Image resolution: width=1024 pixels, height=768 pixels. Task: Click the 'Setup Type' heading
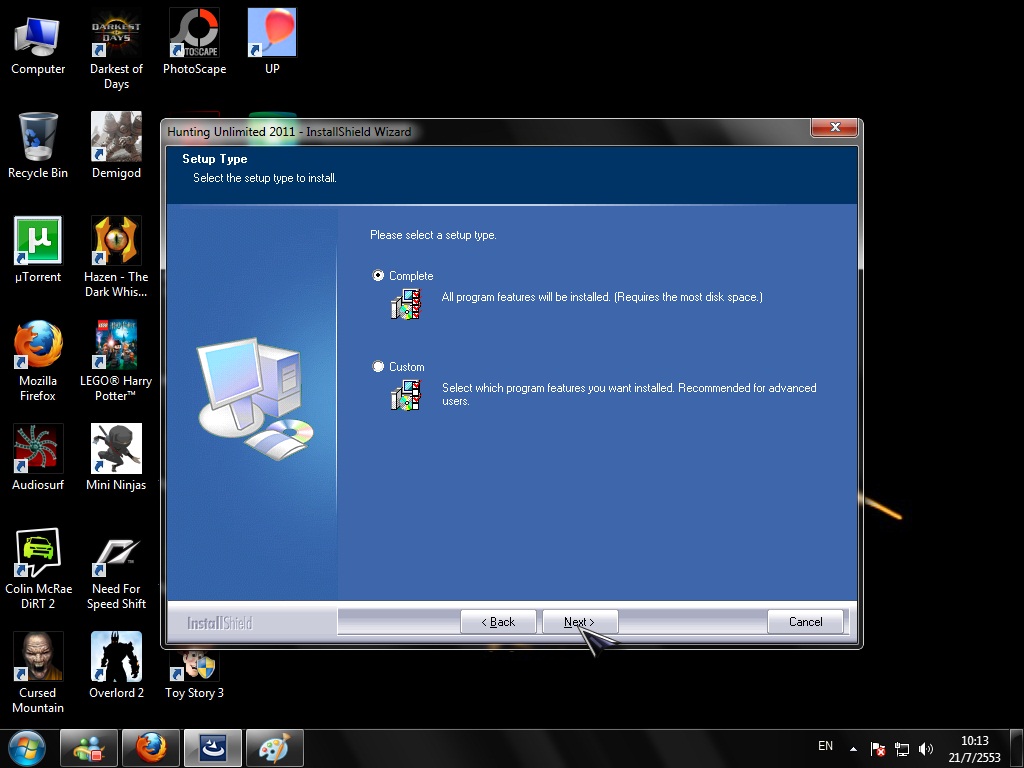[214, 159]
